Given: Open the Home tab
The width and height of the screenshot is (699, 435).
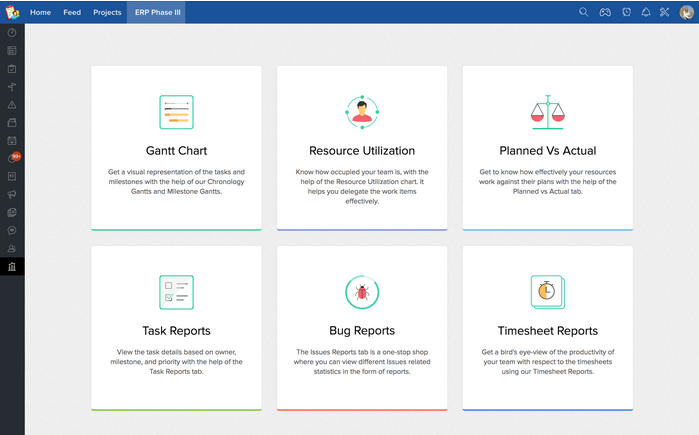Looking at the screenshot, I should (40, 12).
